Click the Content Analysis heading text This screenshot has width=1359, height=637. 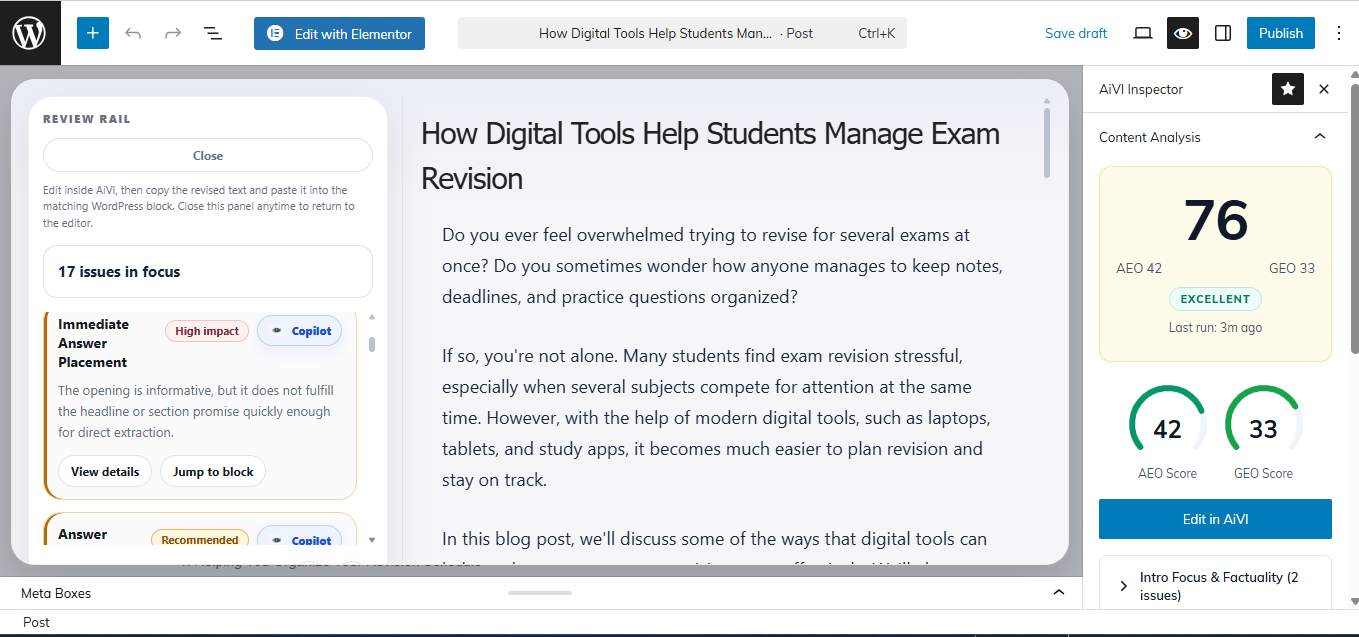1150,137
